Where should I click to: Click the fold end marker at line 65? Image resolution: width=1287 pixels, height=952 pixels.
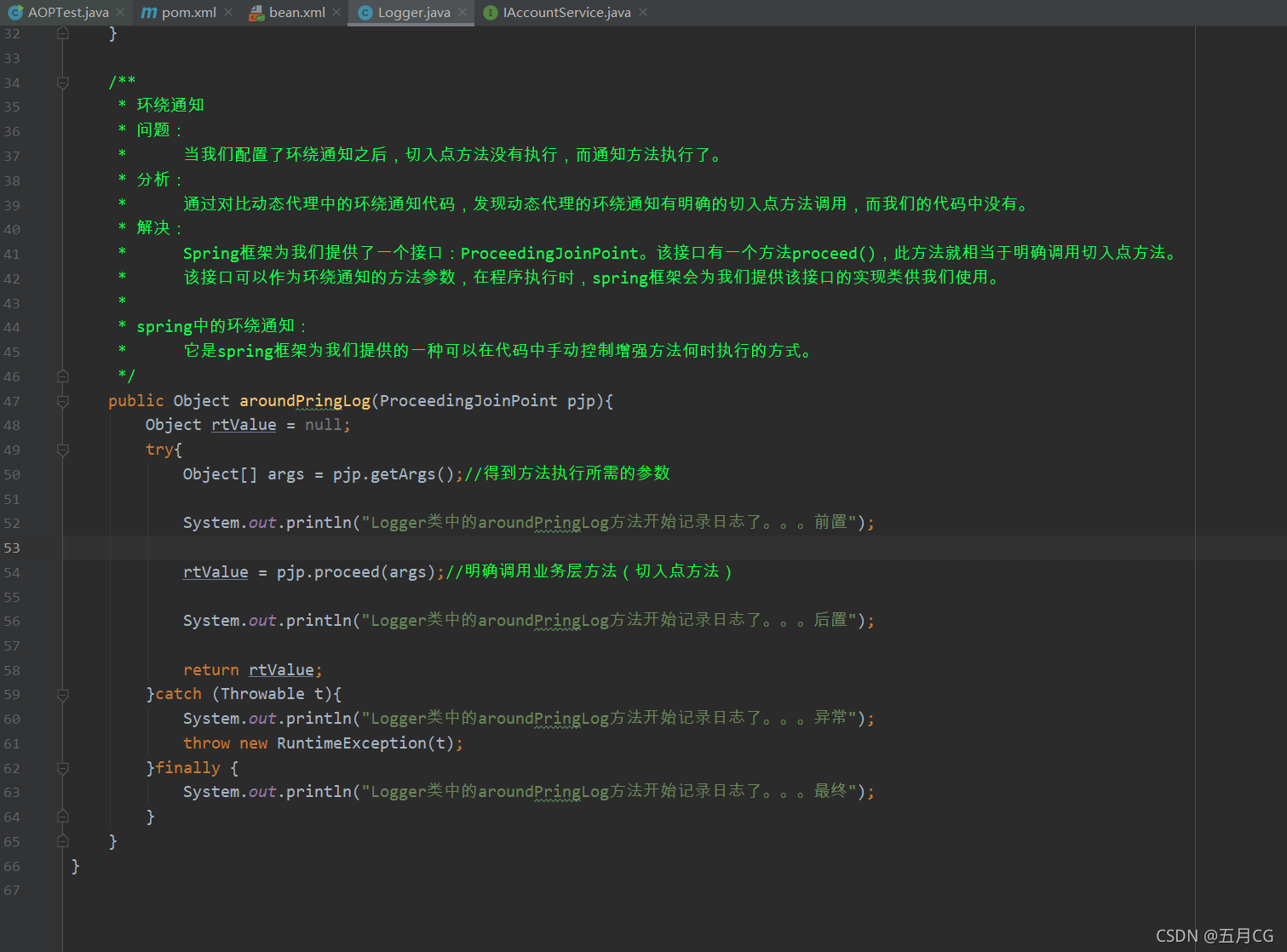click(63, 841)
